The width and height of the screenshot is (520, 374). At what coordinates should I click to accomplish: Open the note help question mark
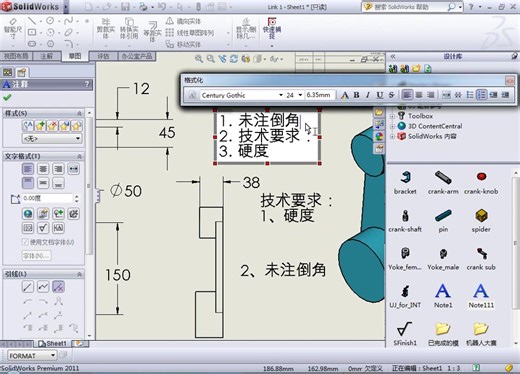click(87, 84)
